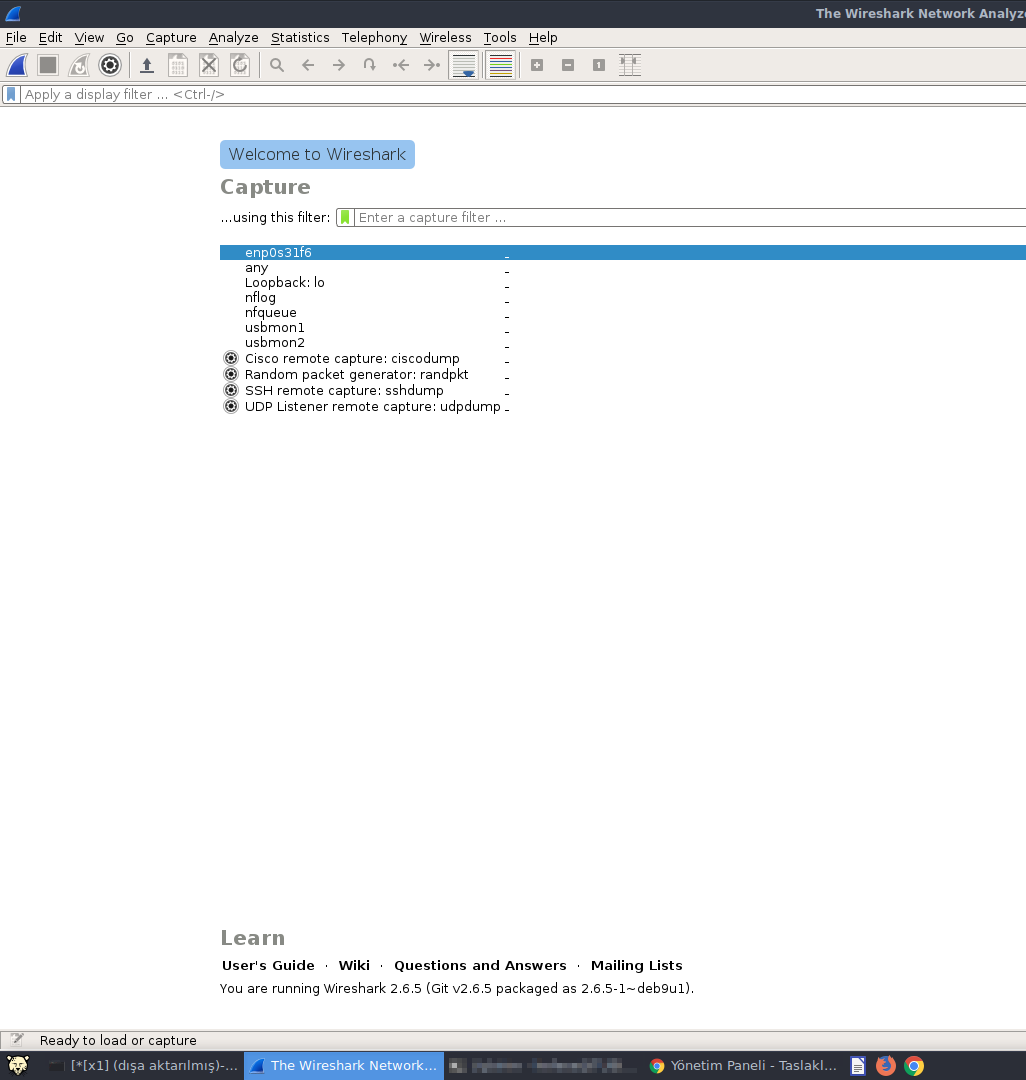Open the Wireless menu

(446, 38)
